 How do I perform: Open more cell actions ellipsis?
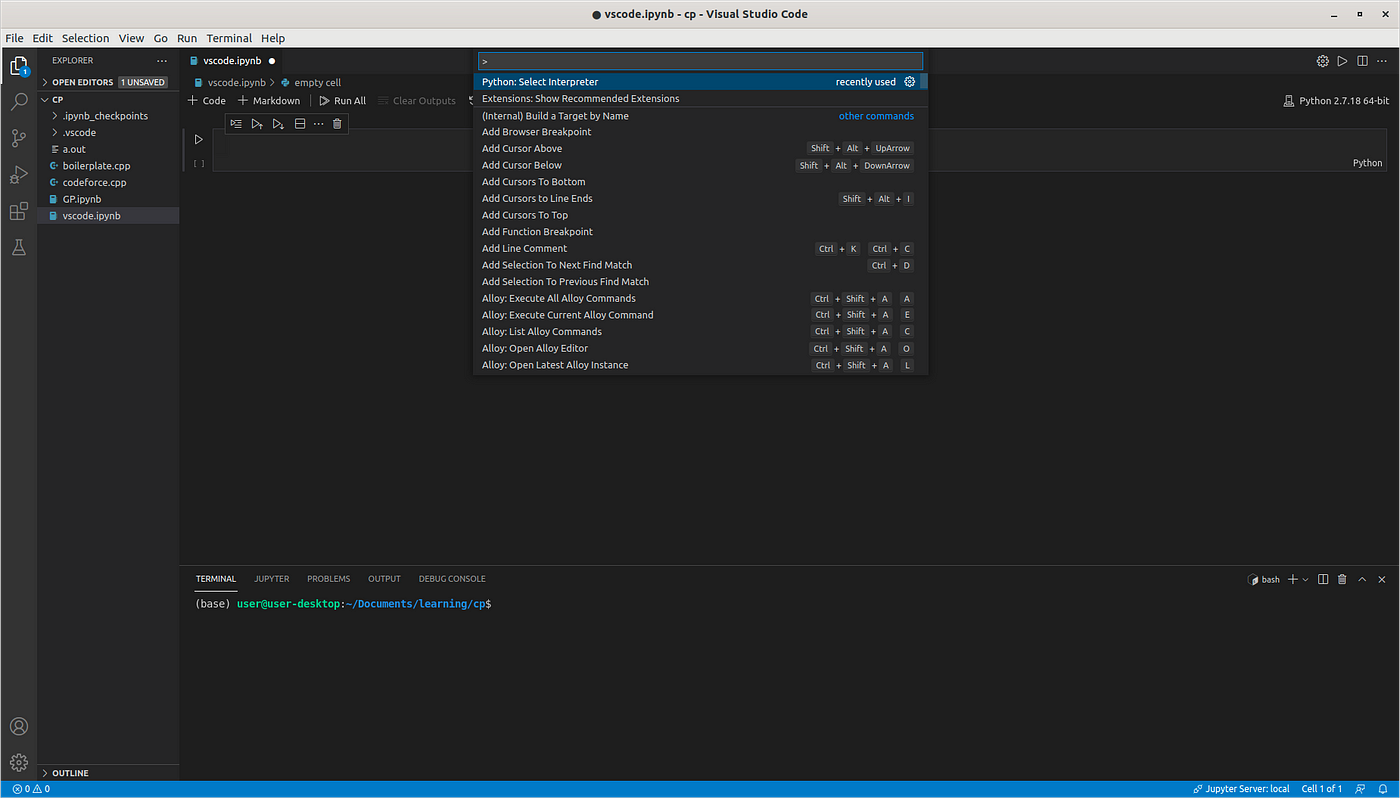coord(318,124)
